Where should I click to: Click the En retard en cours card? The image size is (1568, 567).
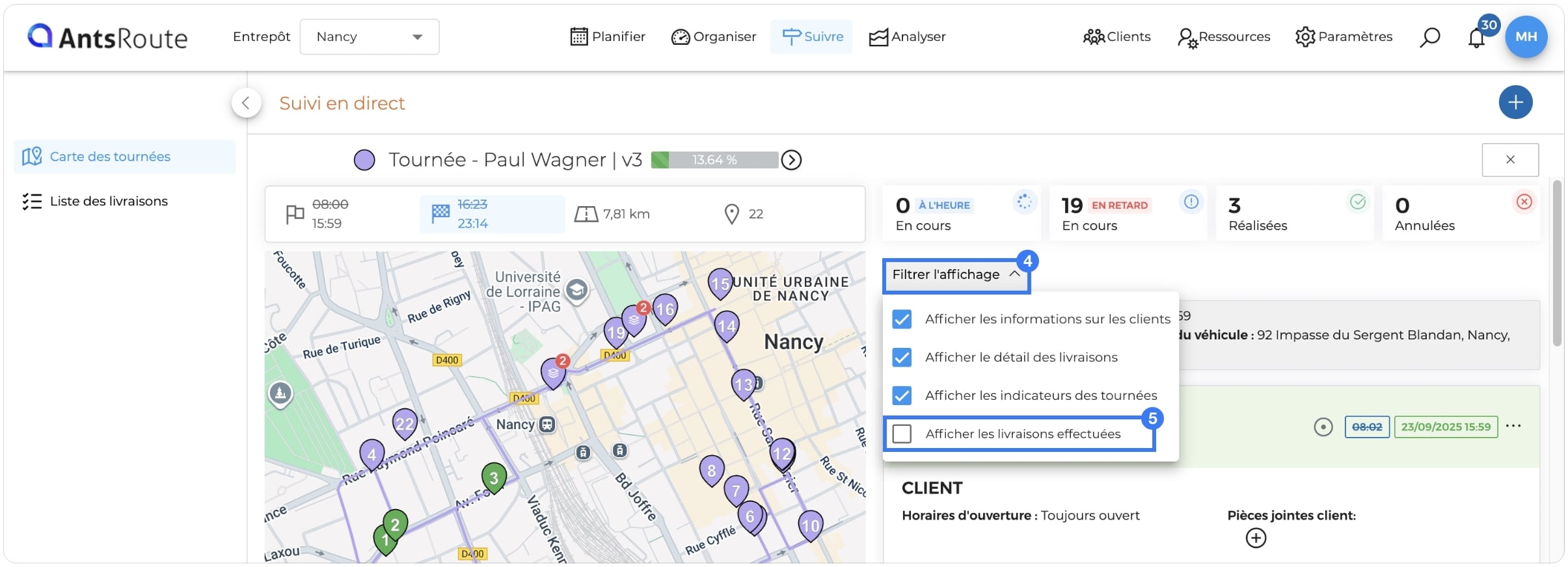pos(1128,214)
